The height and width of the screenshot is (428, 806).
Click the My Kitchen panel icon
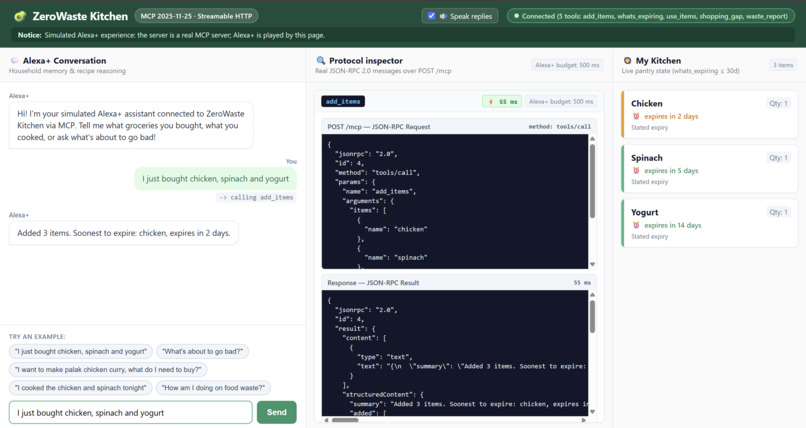[x=627, y=61]
